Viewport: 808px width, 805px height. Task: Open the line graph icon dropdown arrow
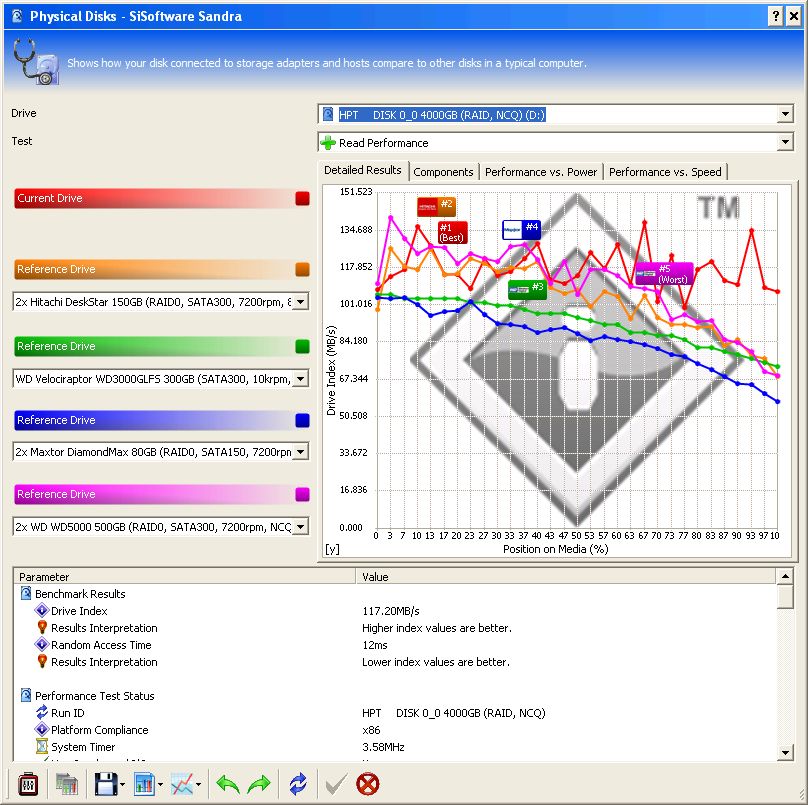tap(198, 784)
